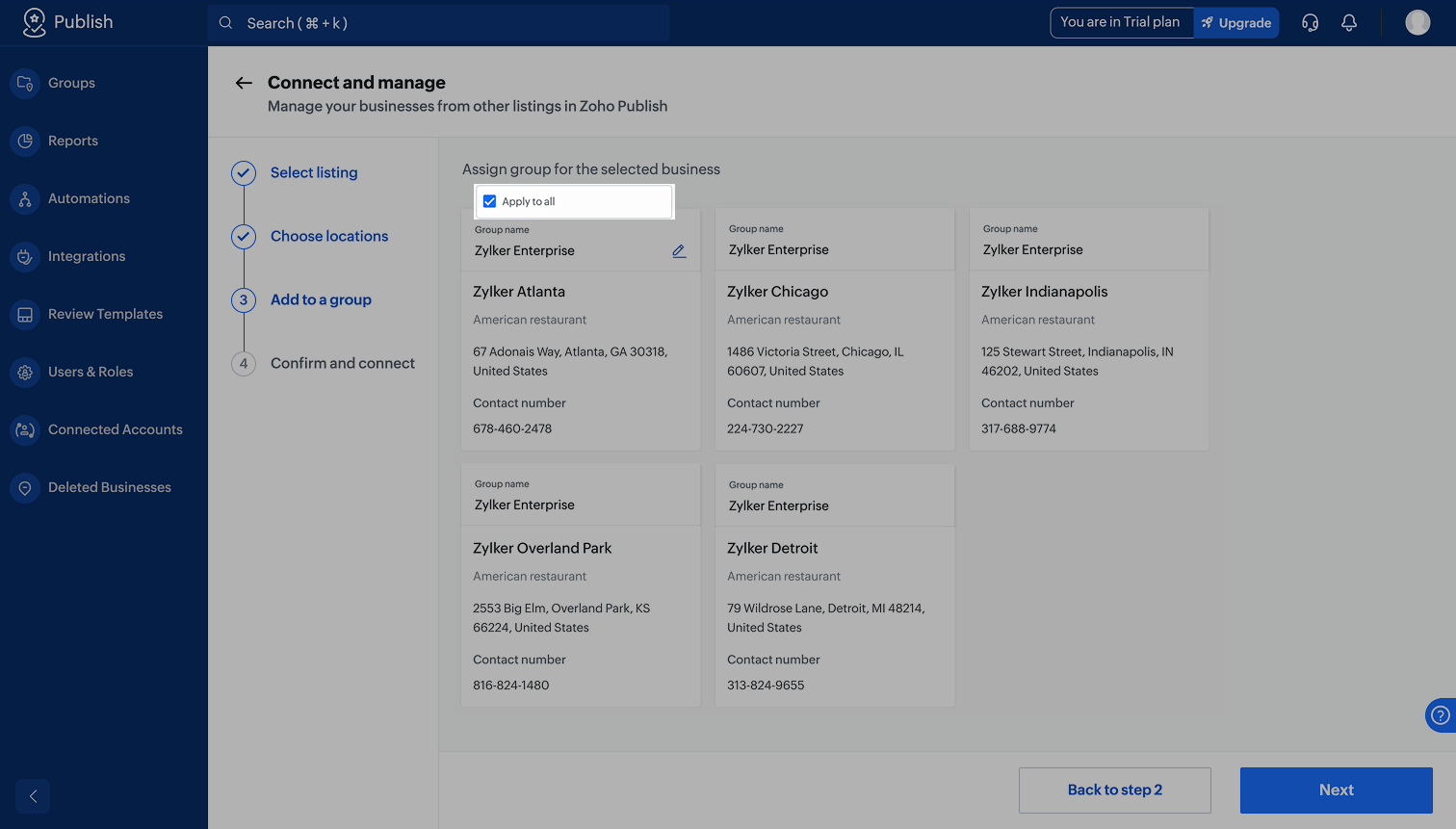The image size is (1456, 829).
Task: Open Reports in the sidebar
Action: pos(73,142)
